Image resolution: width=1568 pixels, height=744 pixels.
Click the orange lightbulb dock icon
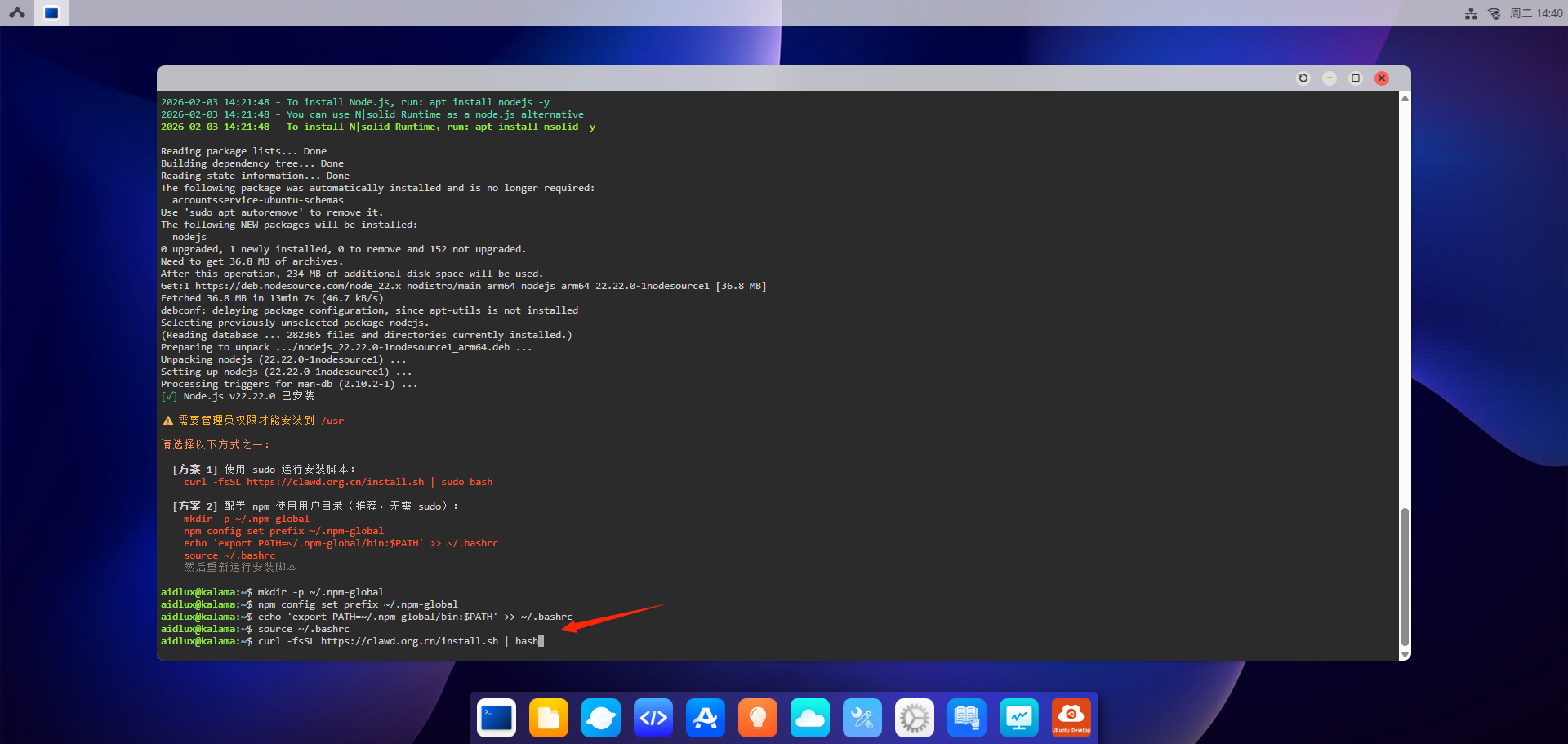coord(758,718)
